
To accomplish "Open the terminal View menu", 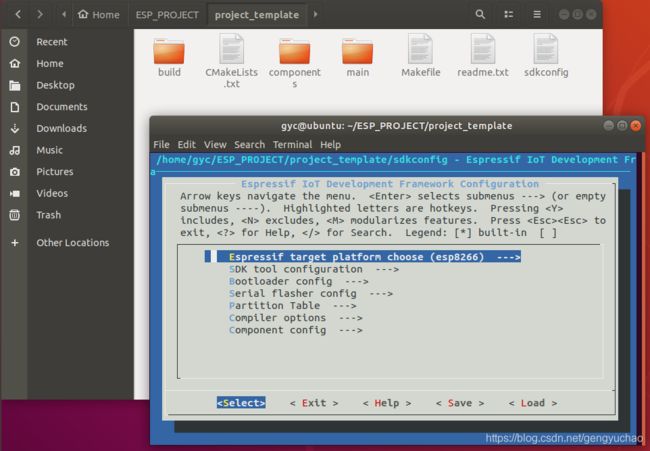I will [215, 145].
